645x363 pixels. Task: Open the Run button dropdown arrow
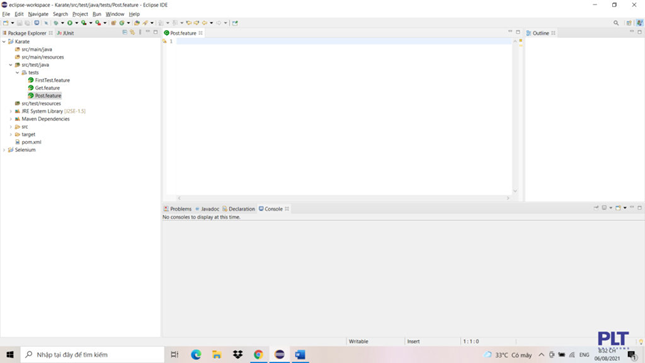point(77,23)
